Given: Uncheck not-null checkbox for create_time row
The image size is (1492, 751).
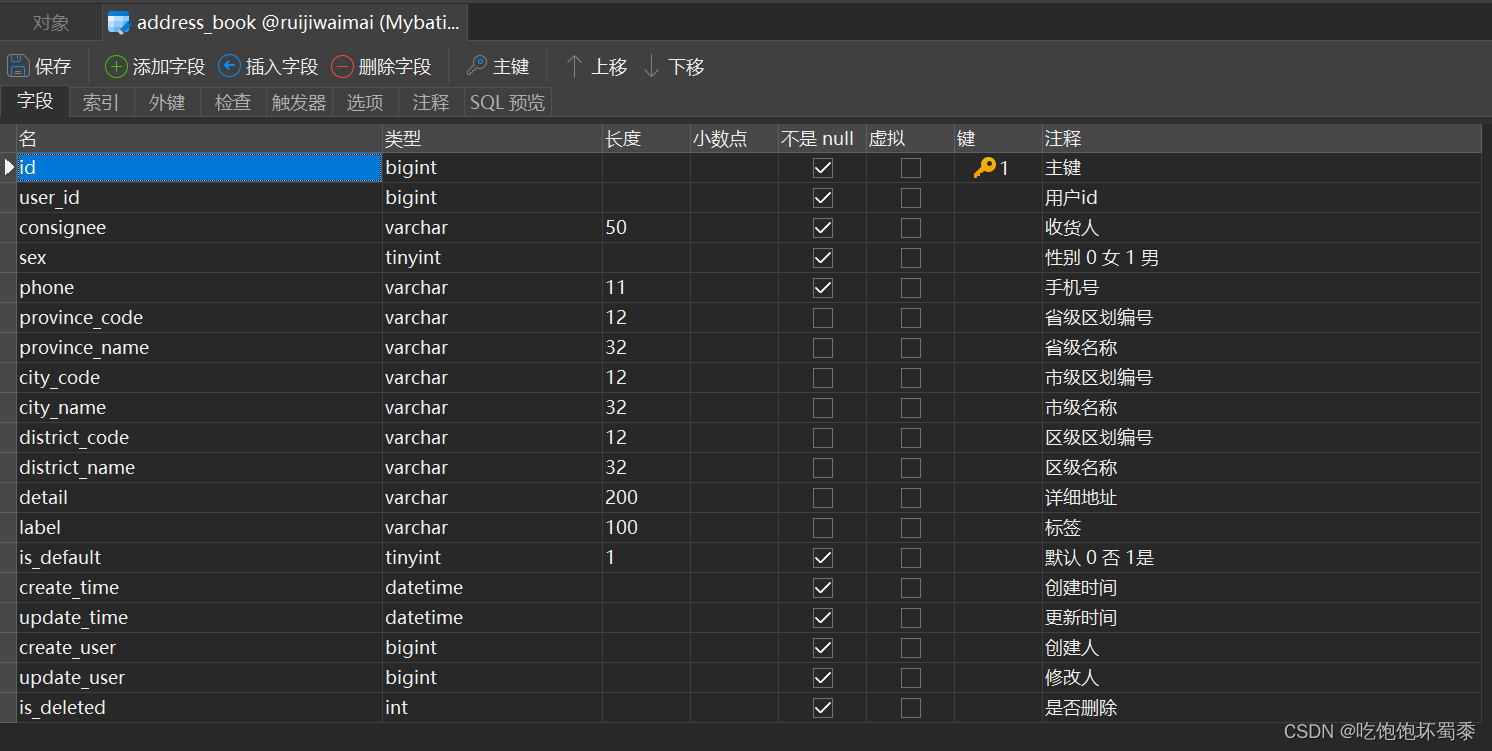Looking at the screenshot, I should (x=823, y=588).
